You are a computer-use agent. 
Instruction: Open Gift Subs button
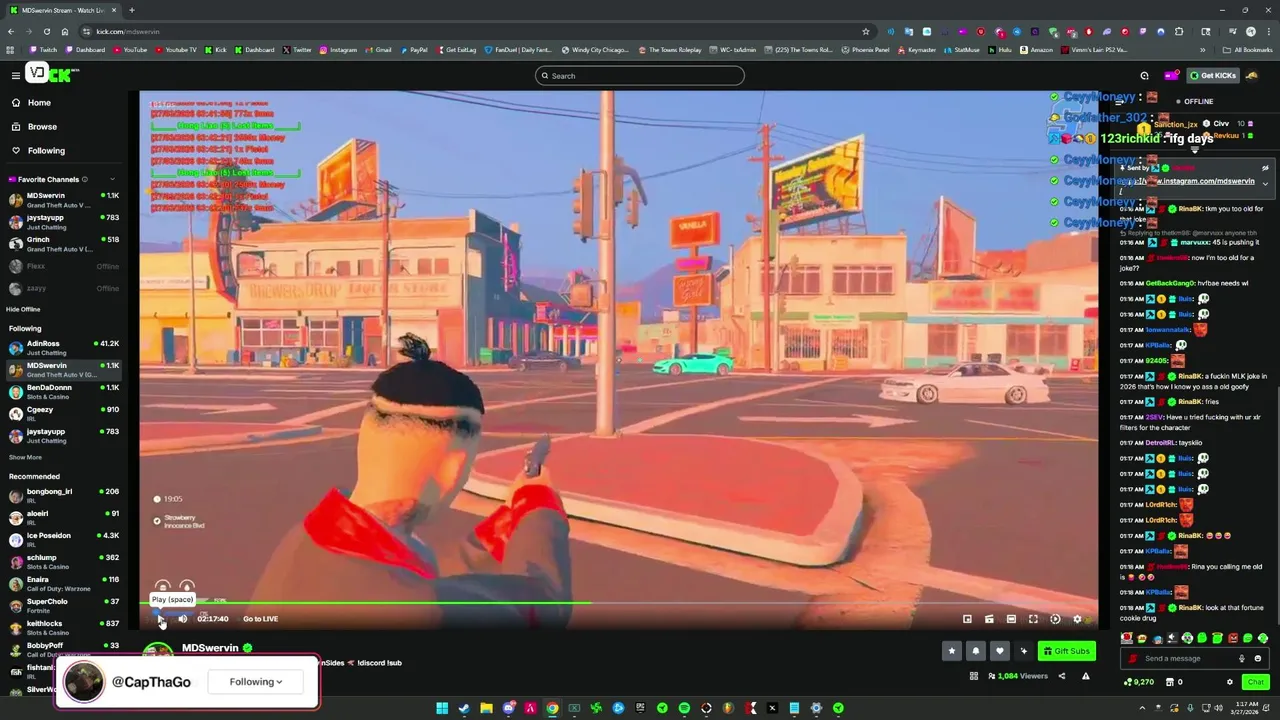click(x=1066, y=651)
